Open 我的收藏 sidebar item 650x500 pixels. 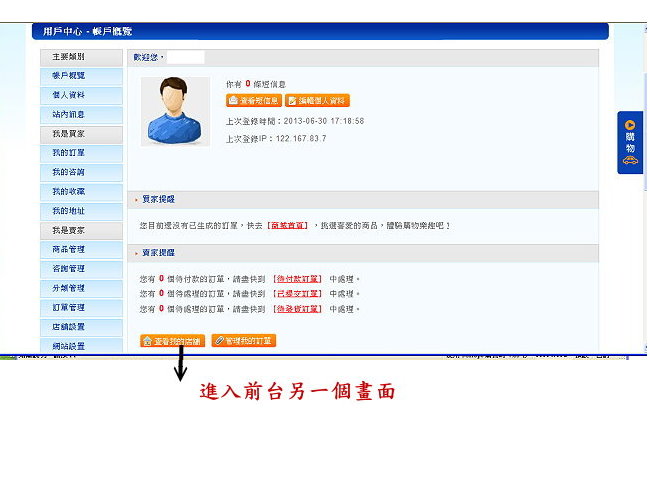pyautogui.click(x=69, y=191)
